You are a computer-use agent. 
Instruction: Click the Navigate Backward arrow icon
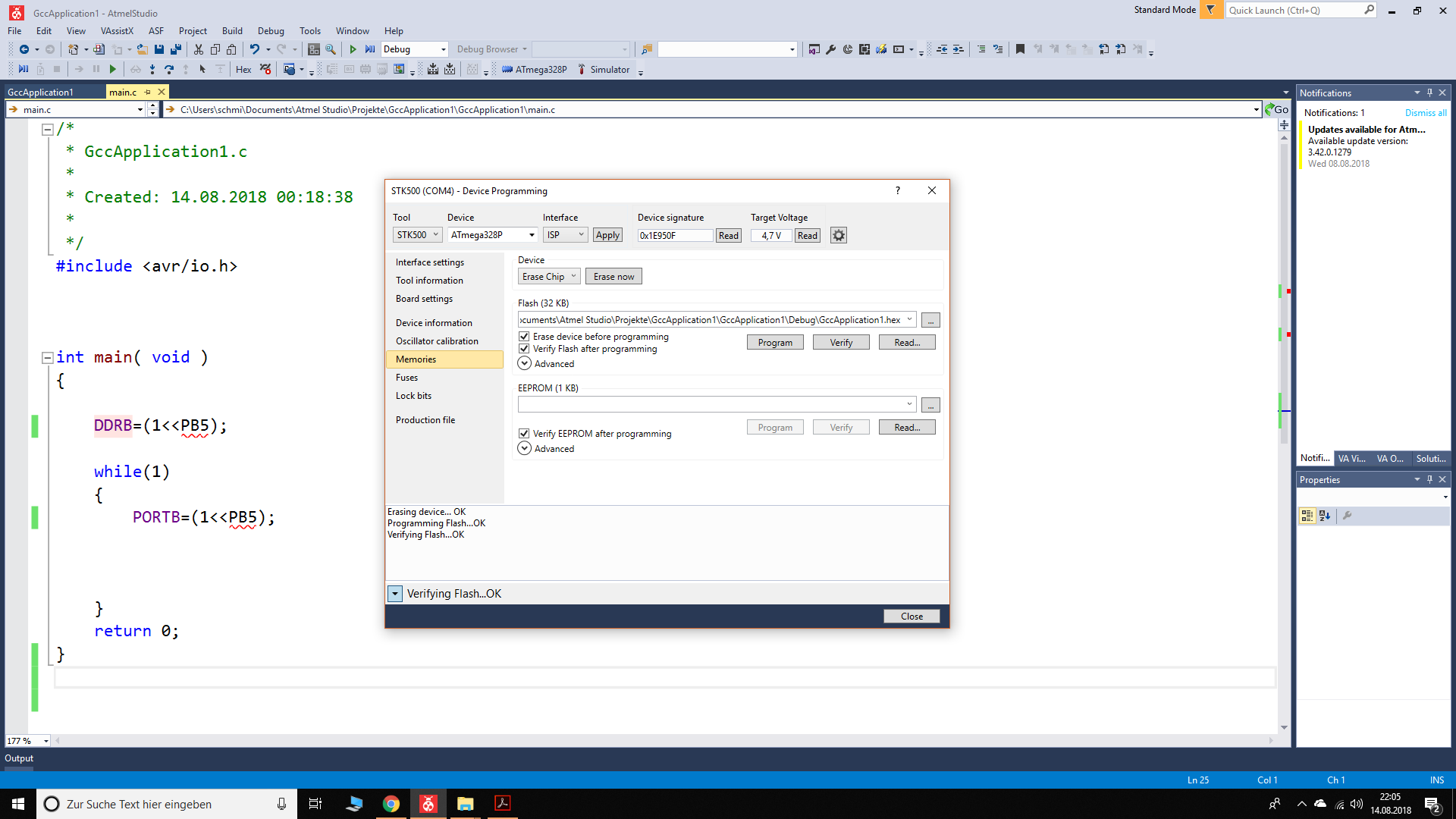24,49
